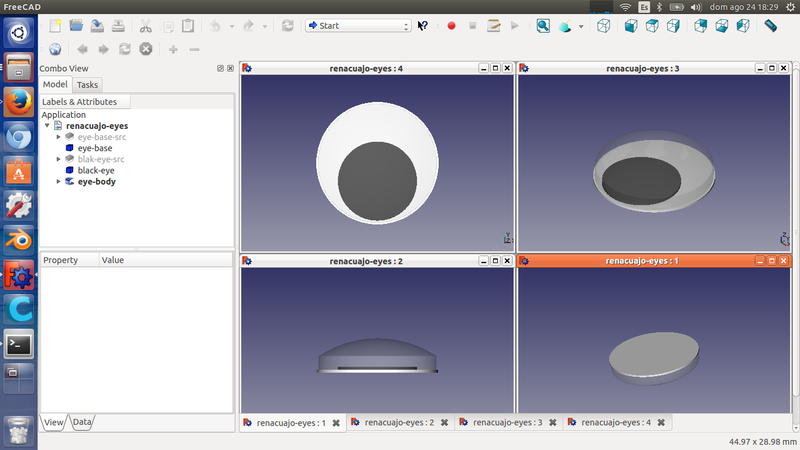Select the black-eye object in tree
Viewport: 800px width, 450px height.
pos(95,170)
